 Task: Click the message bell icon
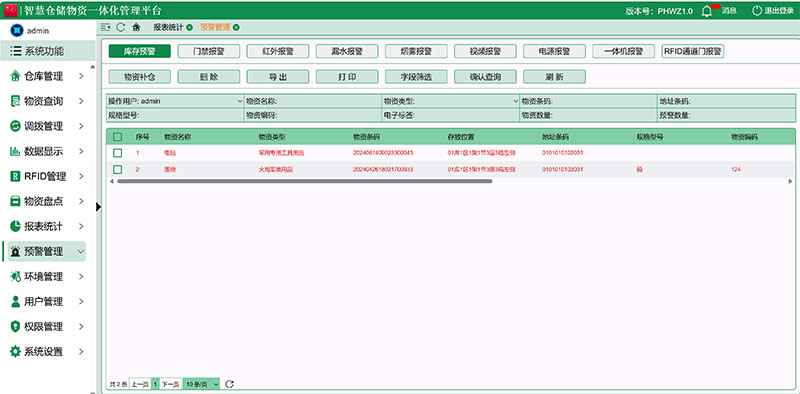(707, 11)
